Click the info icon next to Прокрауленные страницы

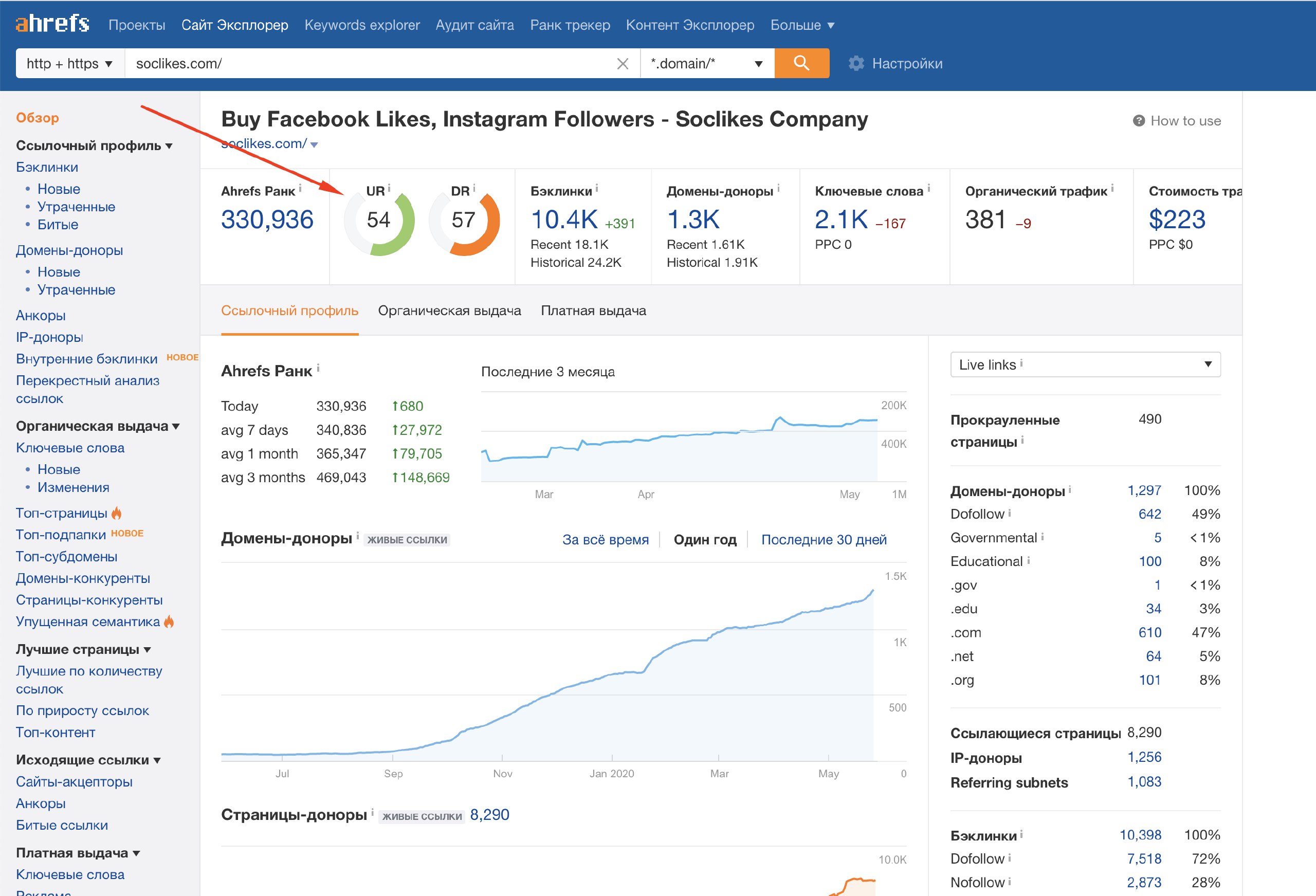pos(1022,440)
